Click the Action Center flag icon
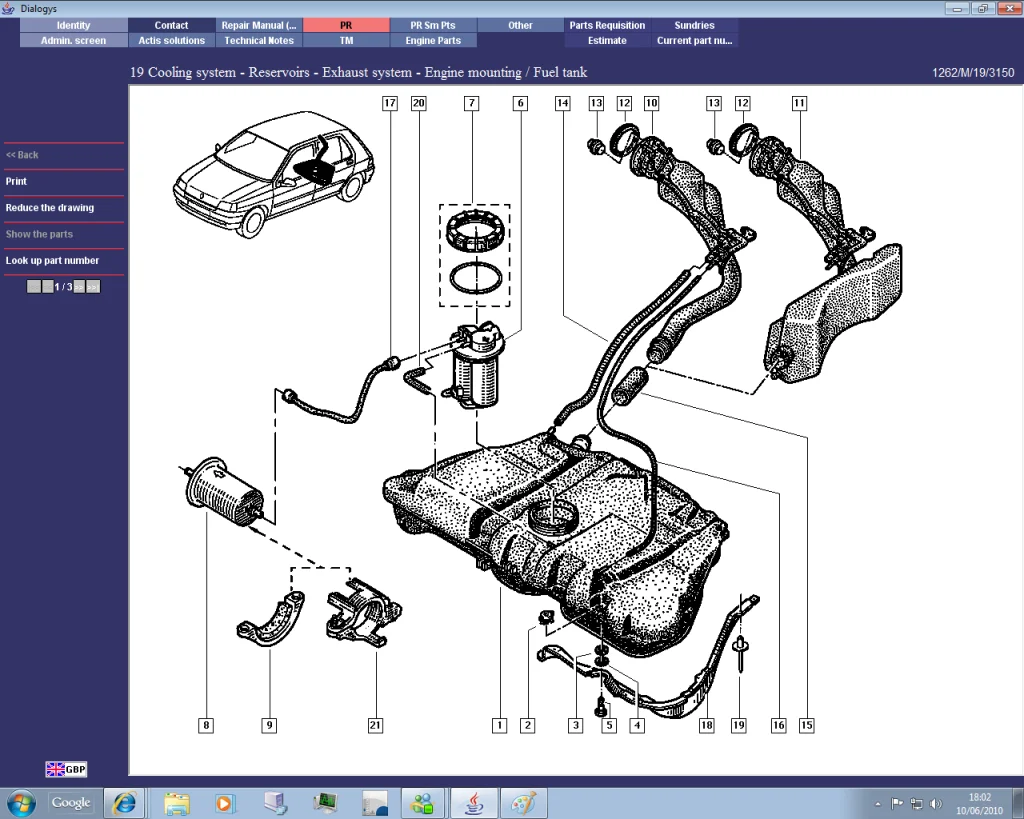Screen dimensions: 1024x819 897,803
